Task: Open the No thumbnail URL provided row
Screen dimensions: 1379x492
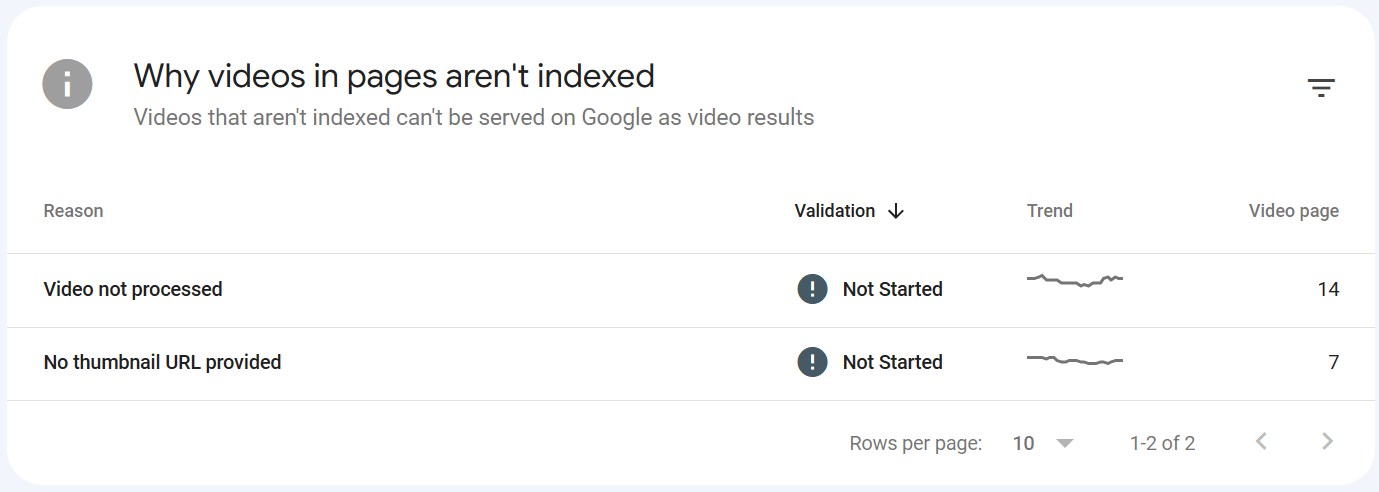Action: pos(162,362)
